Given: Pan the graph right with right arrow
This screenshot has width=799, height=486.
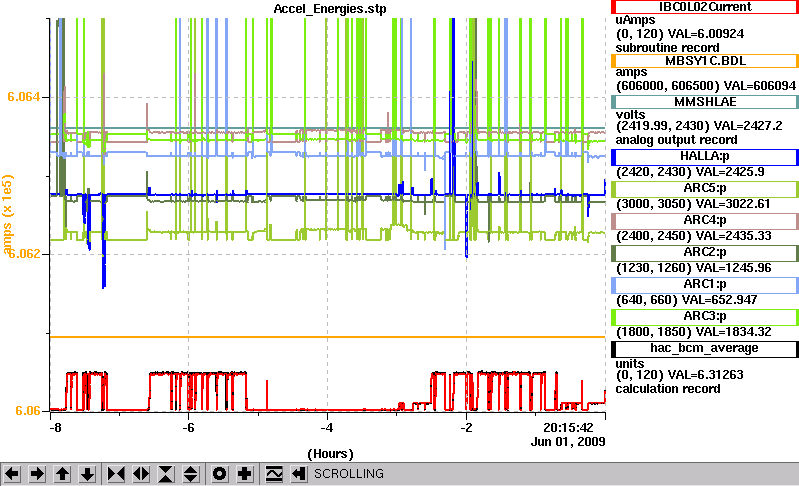Looking at the screenshot, I should click(37, 474).
